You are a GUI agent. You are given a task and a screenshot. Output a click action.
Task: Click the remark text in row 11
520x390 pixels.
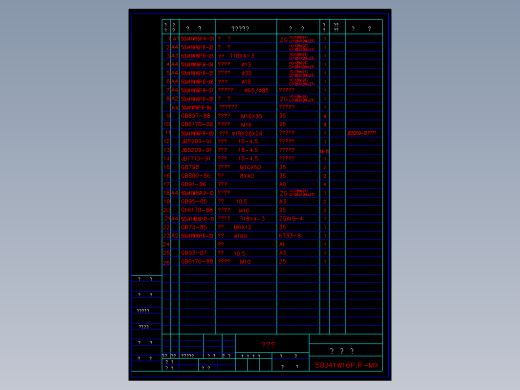point(362,133)
